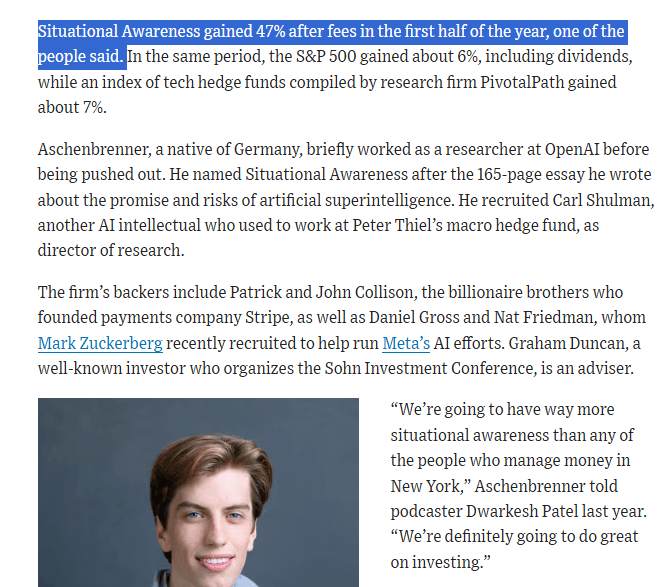Click the Aschenbrenner portrait photo
The width and height of the screenshot is (663, 587).
[x=198, y=492]
